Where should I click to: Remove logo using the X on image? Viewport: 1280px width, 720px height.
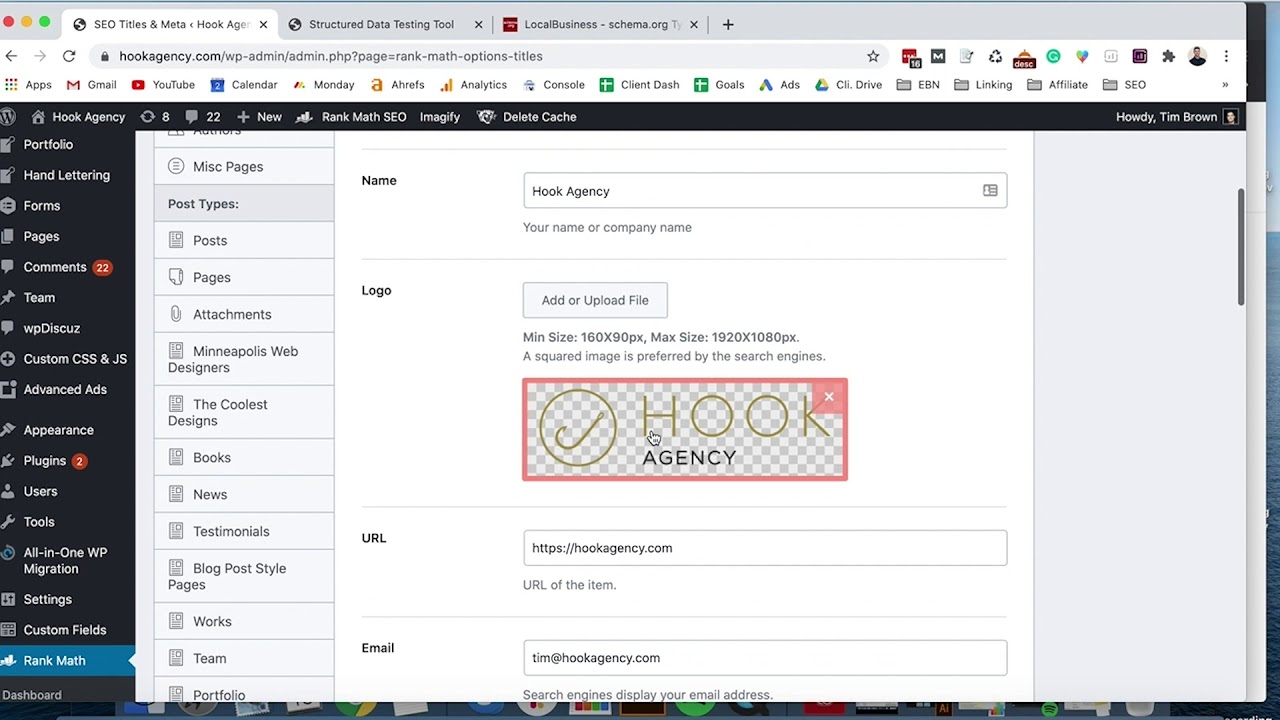(829, 397)
